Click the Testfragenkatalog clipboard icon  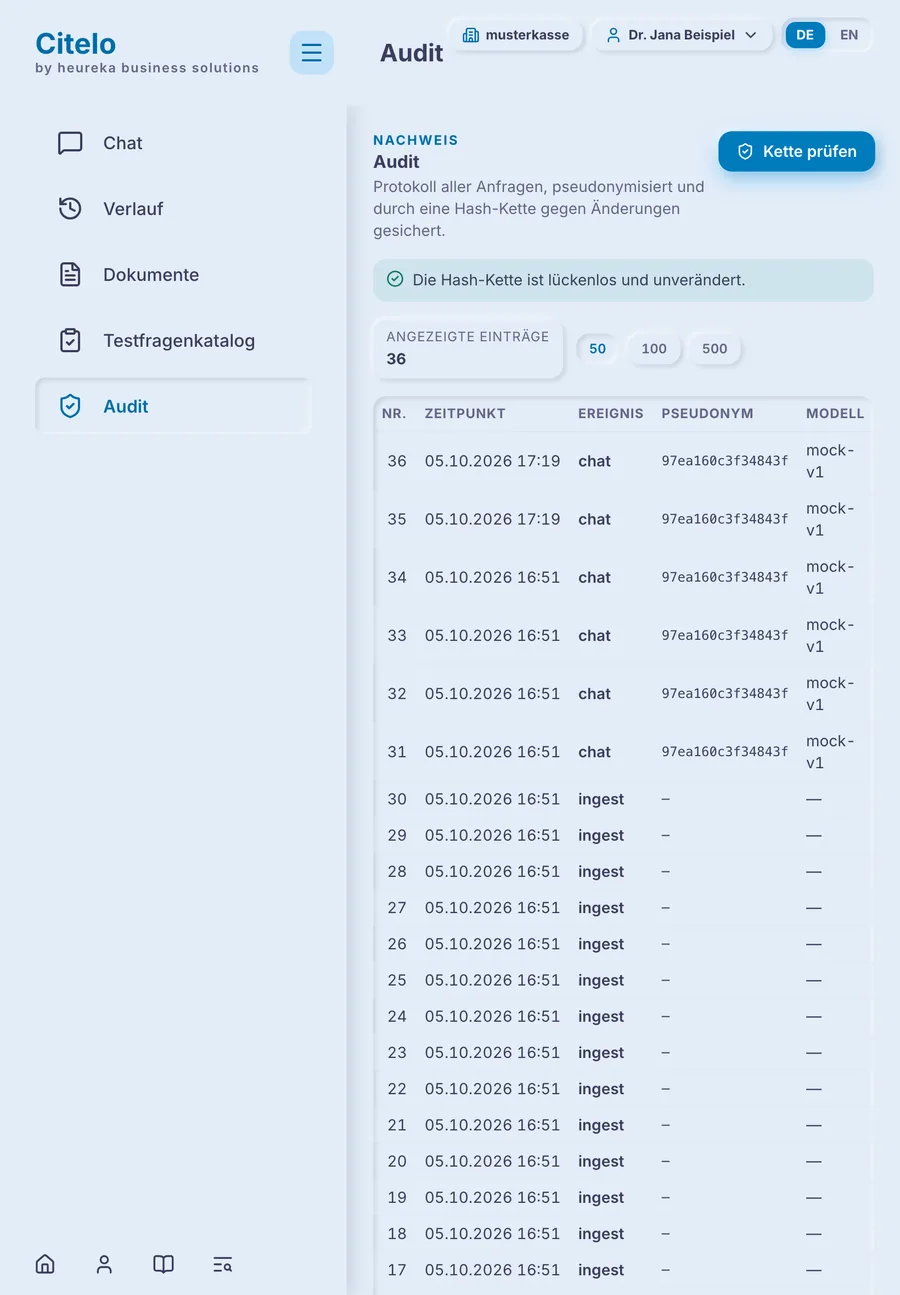pos(70,341)
